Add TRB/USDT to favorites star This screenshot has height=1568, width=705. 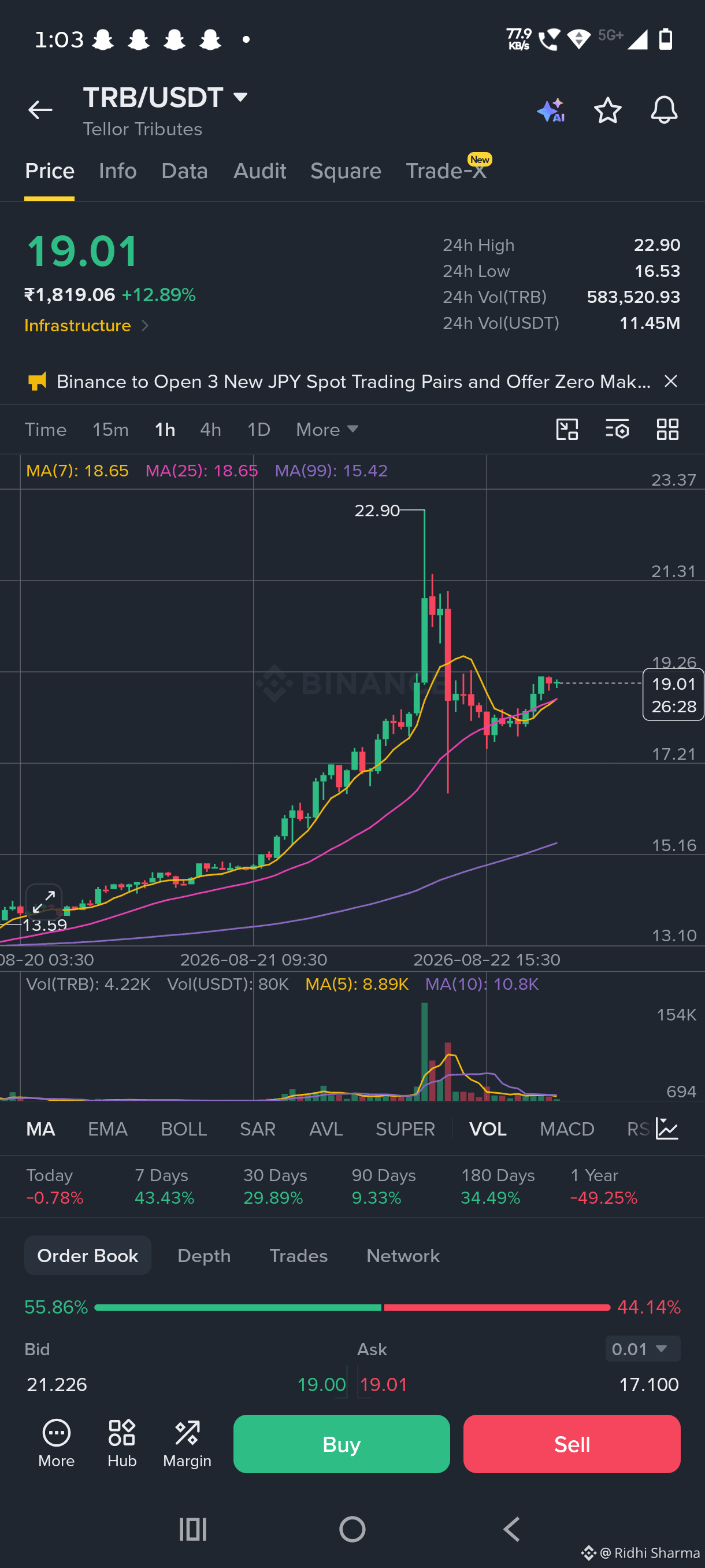coord(607,110)
